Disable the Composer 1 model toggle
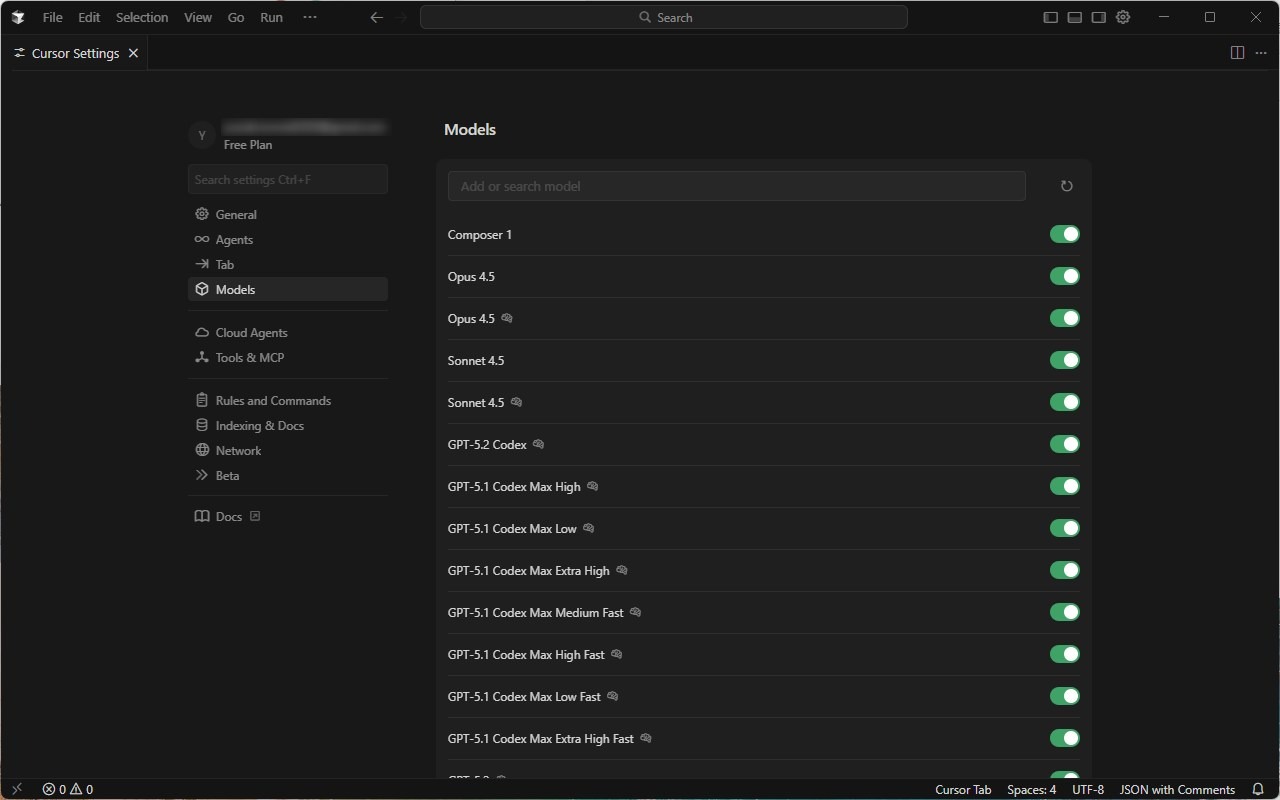This screenshot has height=800, width=1280. coord(1064,234)
